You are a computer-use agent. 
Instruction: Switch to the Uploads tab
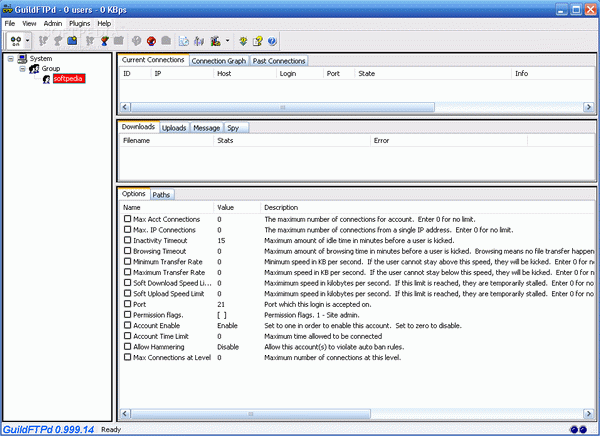[x=174, y=128]
